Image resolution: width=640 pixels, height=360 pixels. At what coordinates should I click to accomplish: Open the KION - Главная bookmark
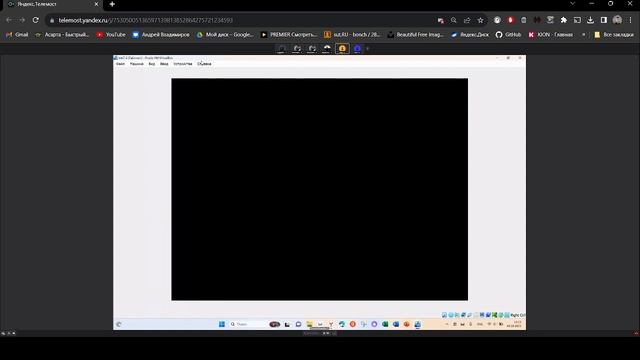pos(551,35)
